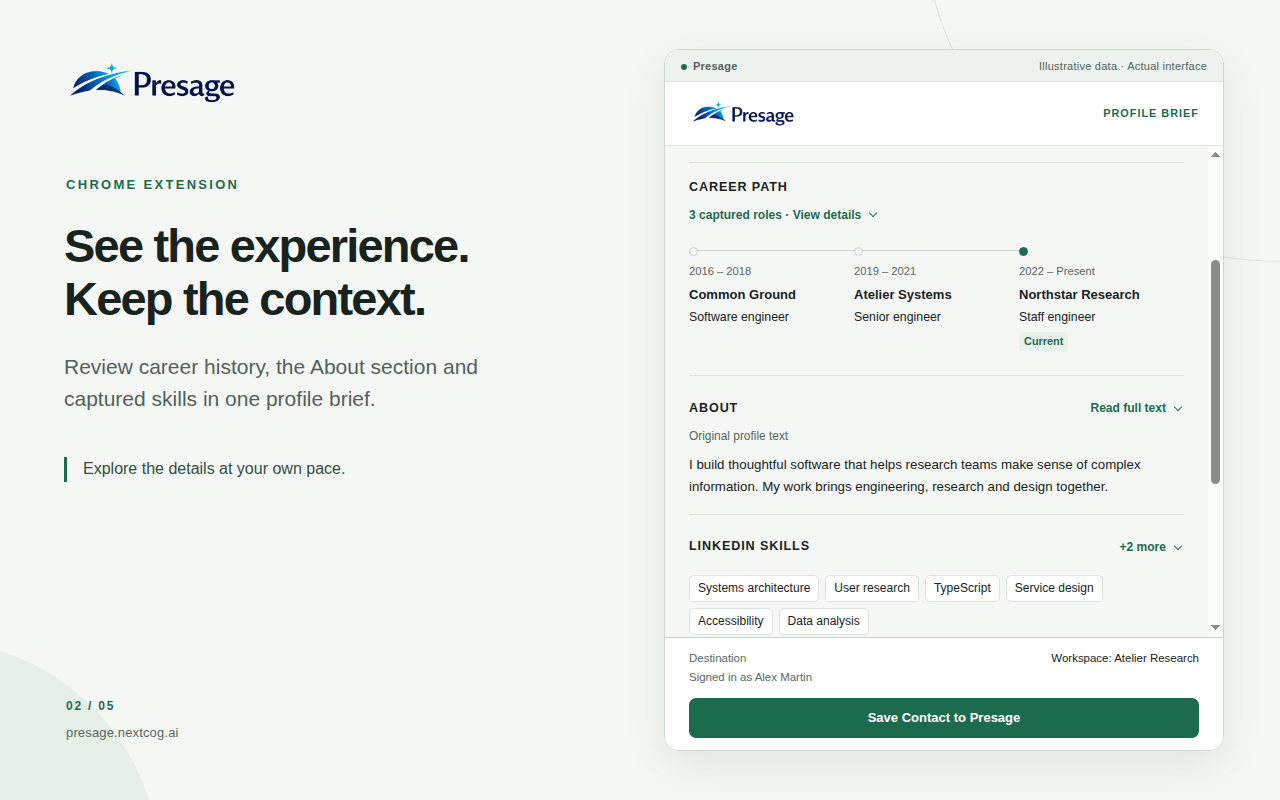Screen dimensions: 1280x800
Task: Click the About body paragraph text
Action: click(x=915, y=476)
